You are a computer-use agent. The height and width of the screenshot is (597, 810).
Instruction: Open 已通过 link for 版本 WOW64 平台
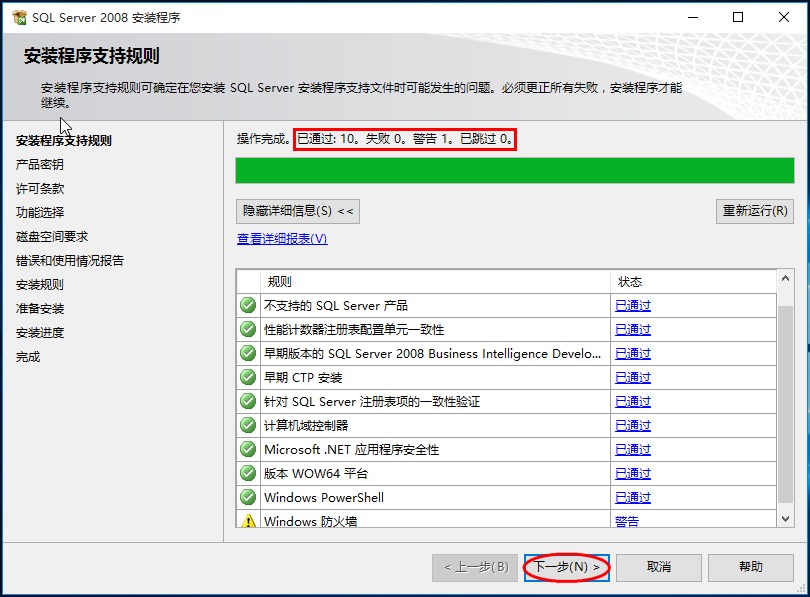tap(633, 474)
